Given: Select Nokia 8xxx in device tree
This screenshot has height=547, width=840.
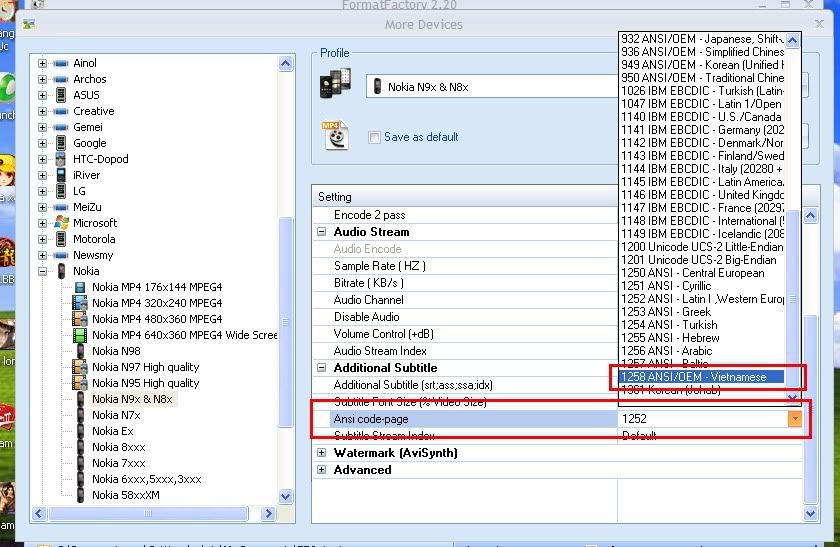Looking at the screenshot, I should [118, 447].
